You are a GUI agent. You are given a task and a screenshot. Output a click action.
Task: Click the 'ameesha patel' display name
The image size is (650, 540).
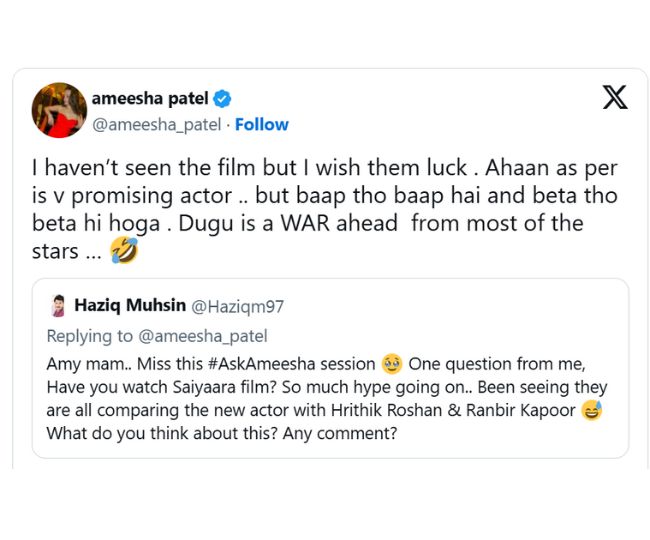click(x=150, y=98)
